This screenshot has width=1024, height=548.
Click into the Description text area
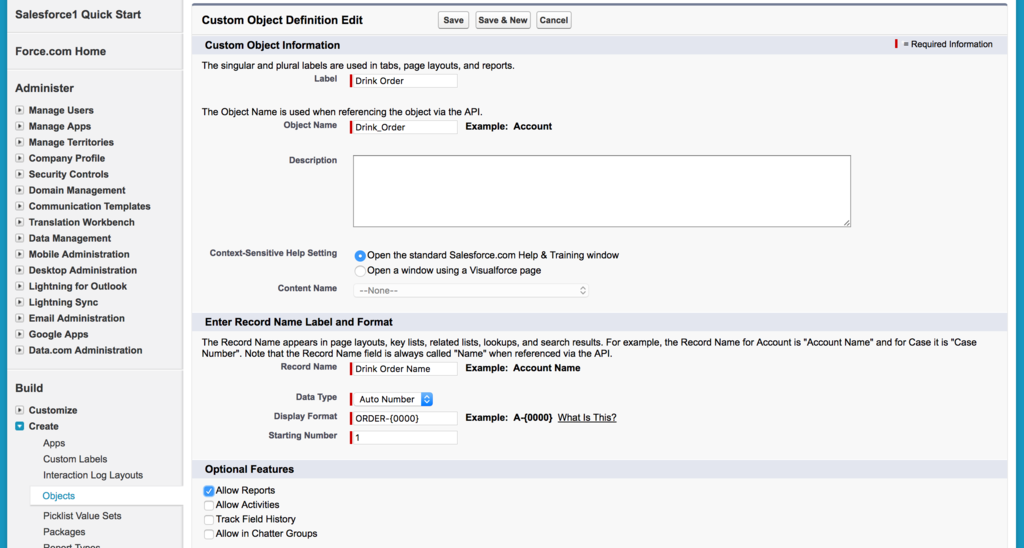(601, 191)
